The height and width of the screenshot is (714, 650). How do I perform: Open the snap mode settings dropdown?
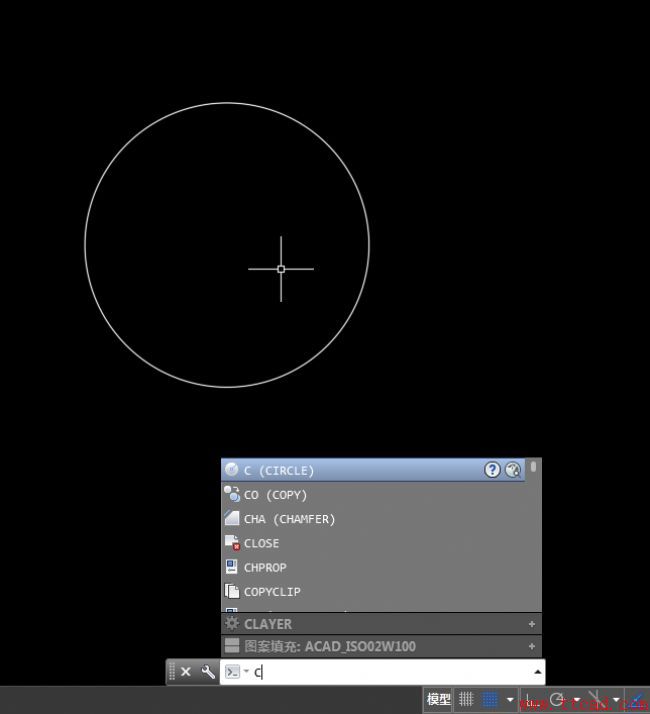pyautogui.click(x=510, y=699)
